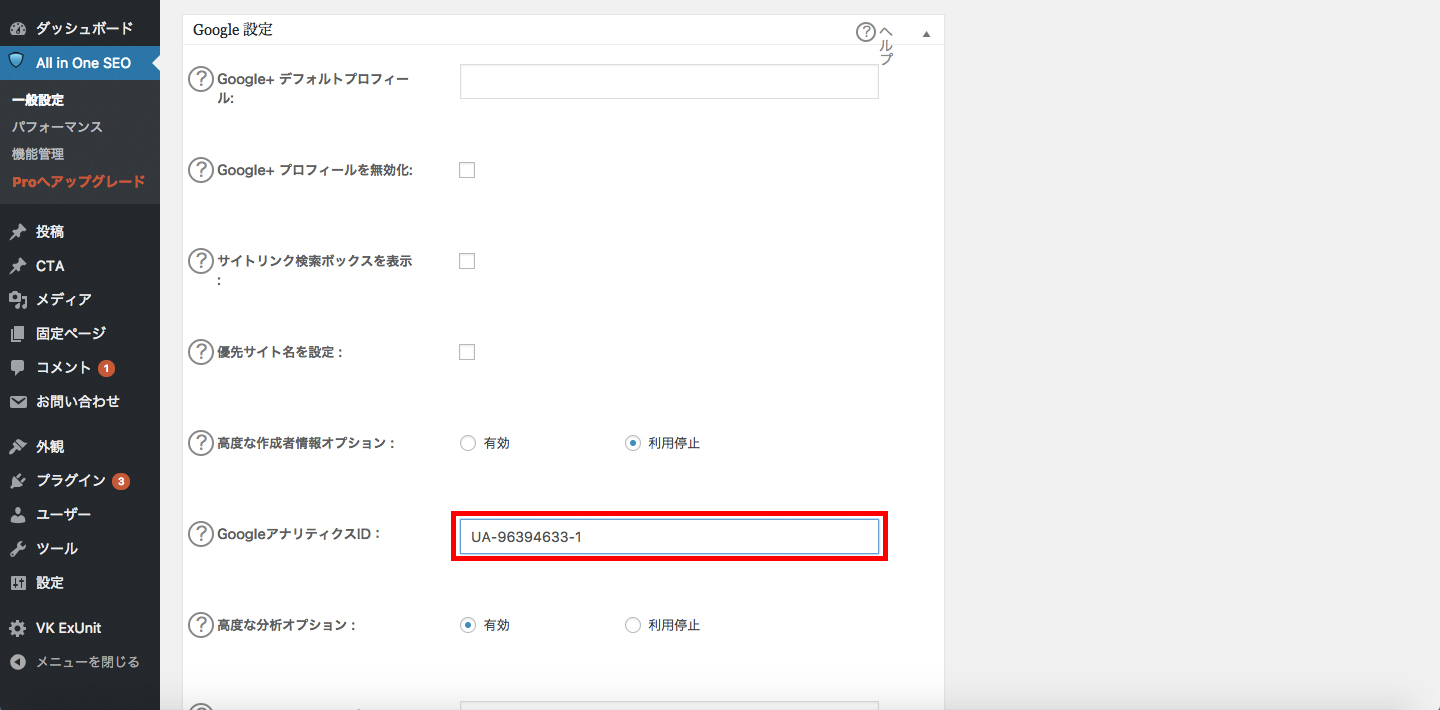Open 一般設定 submenu item
Image resolution: width=1440 pixels, height=710 pixels.
point(38,100)
